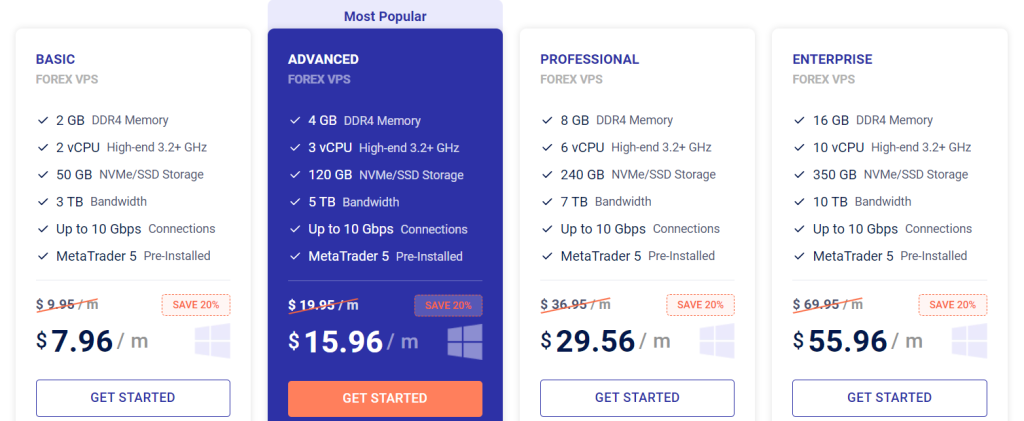
Task: Click the Save 20% badge in Enterprise
Action: click(952, 305)
